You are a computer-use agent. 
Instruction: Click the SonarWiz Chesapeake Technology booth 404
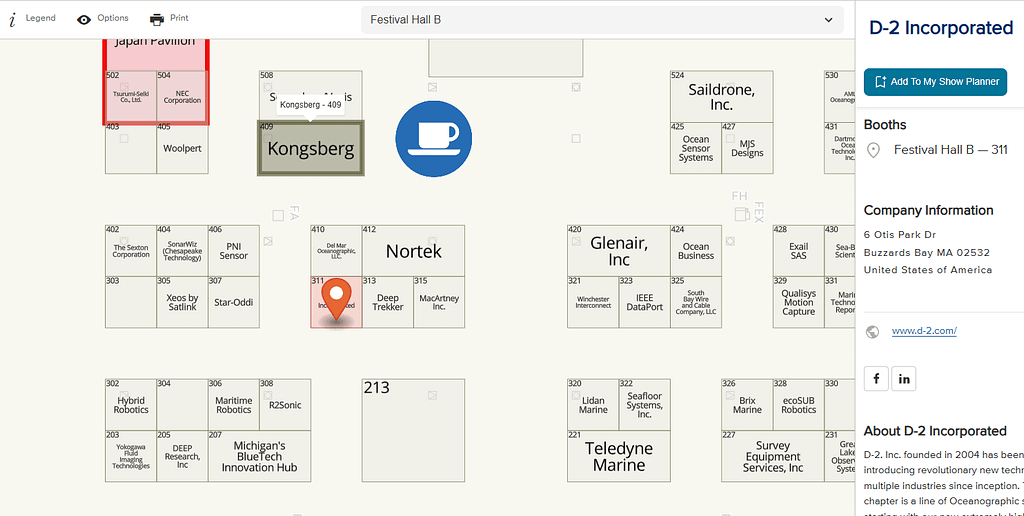[x=182, y=251]
